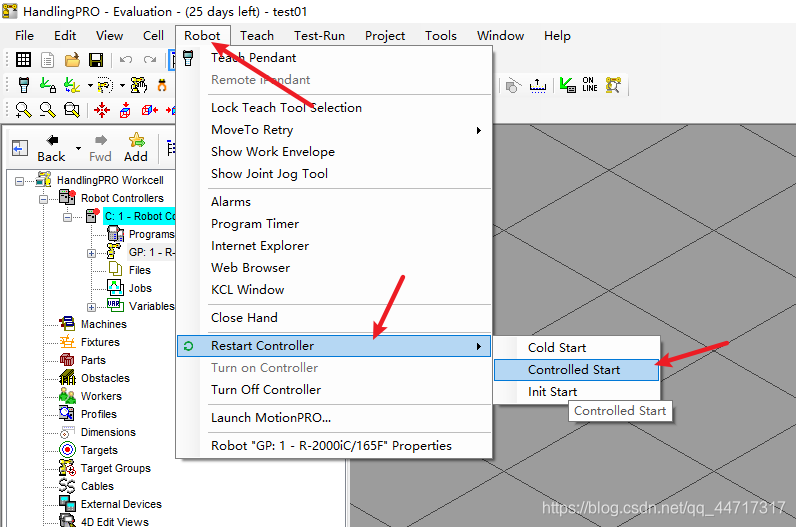Click the Undo arrow icon
796x527 pixels.
(x=126, y=60)
